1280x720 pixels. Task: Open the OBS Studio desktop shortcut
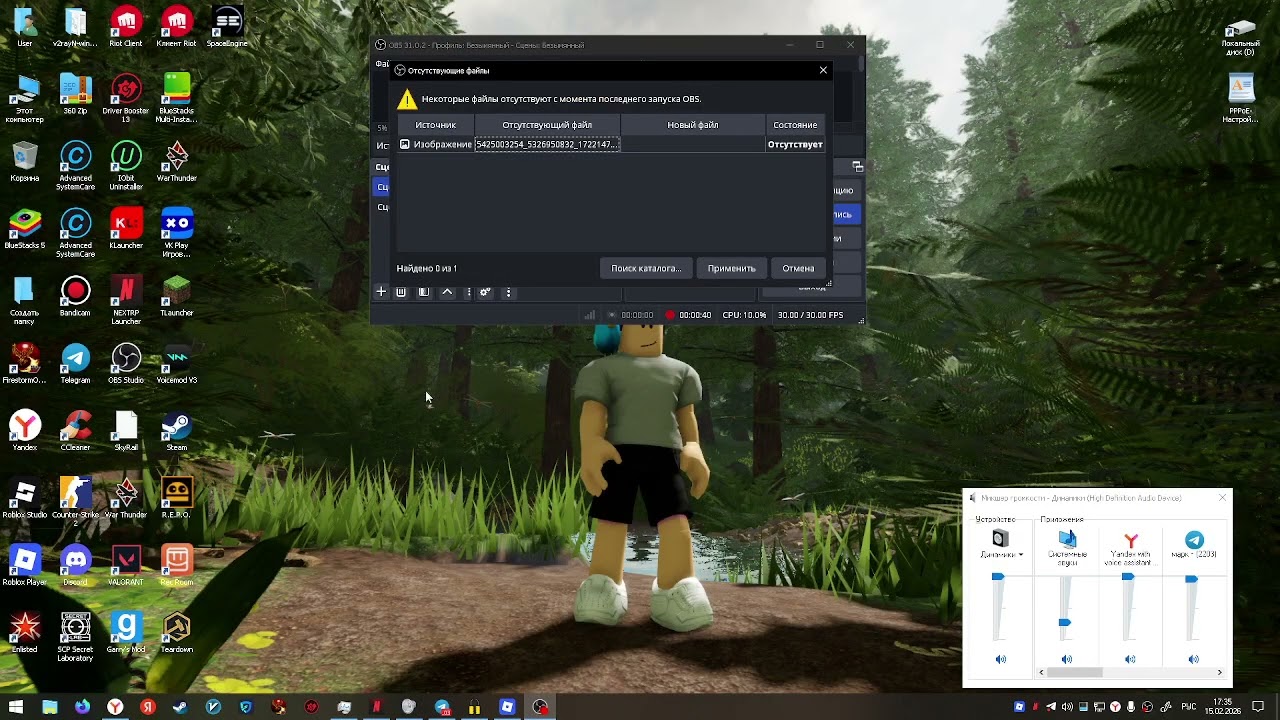pyautogui.click(x=126, y=364)
